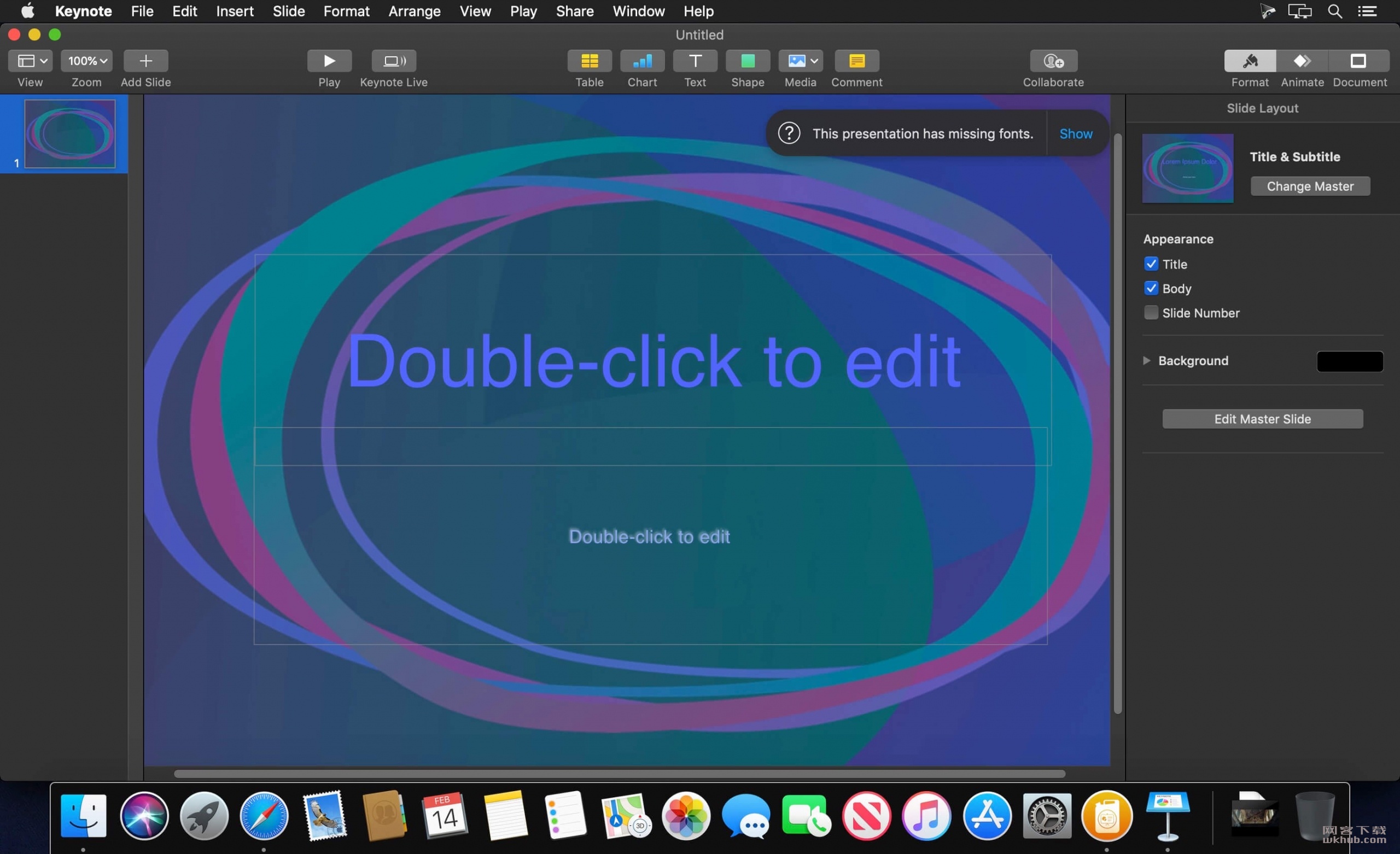
Task: Enable the Slide Number checkbox
Action: click(x=1151, y=313)
